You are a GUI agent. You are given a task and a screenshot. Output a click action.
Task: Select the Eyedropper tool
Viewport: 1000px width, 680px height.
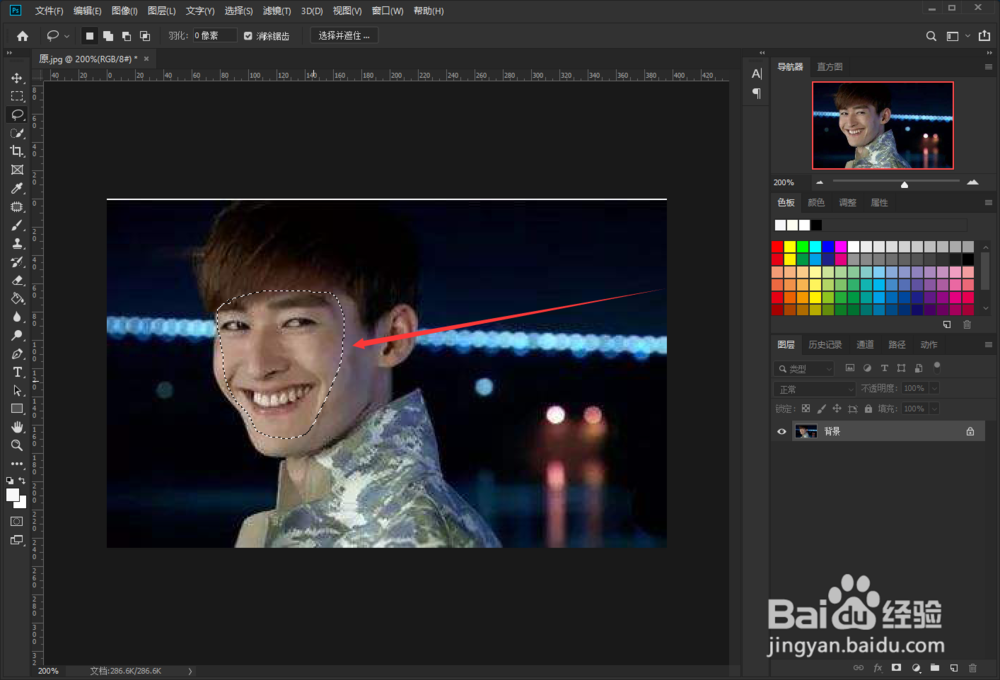click(x=17, y=188)
